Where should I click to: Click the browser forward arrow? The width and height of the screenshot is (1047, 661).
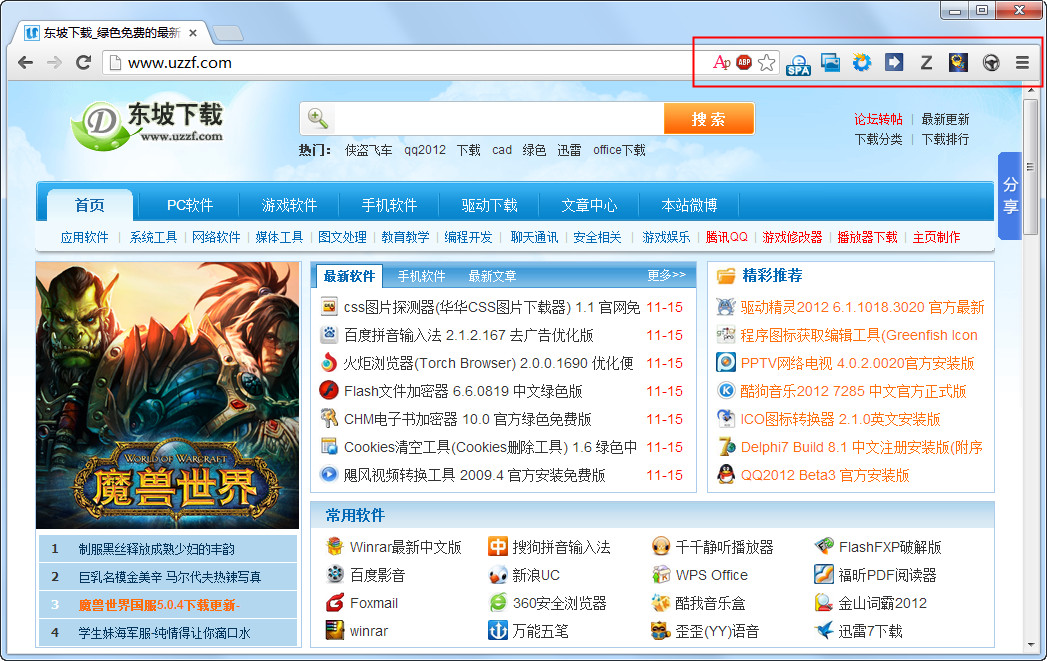tap(54, 63)
